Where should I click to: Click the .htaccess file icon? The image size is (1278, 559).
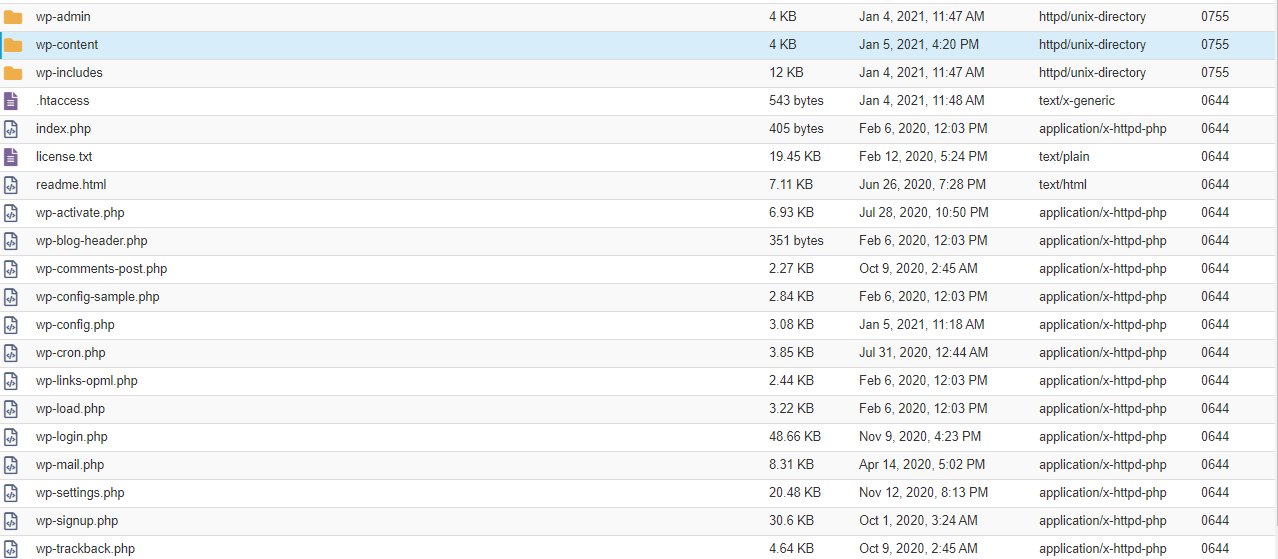[11, 101]
